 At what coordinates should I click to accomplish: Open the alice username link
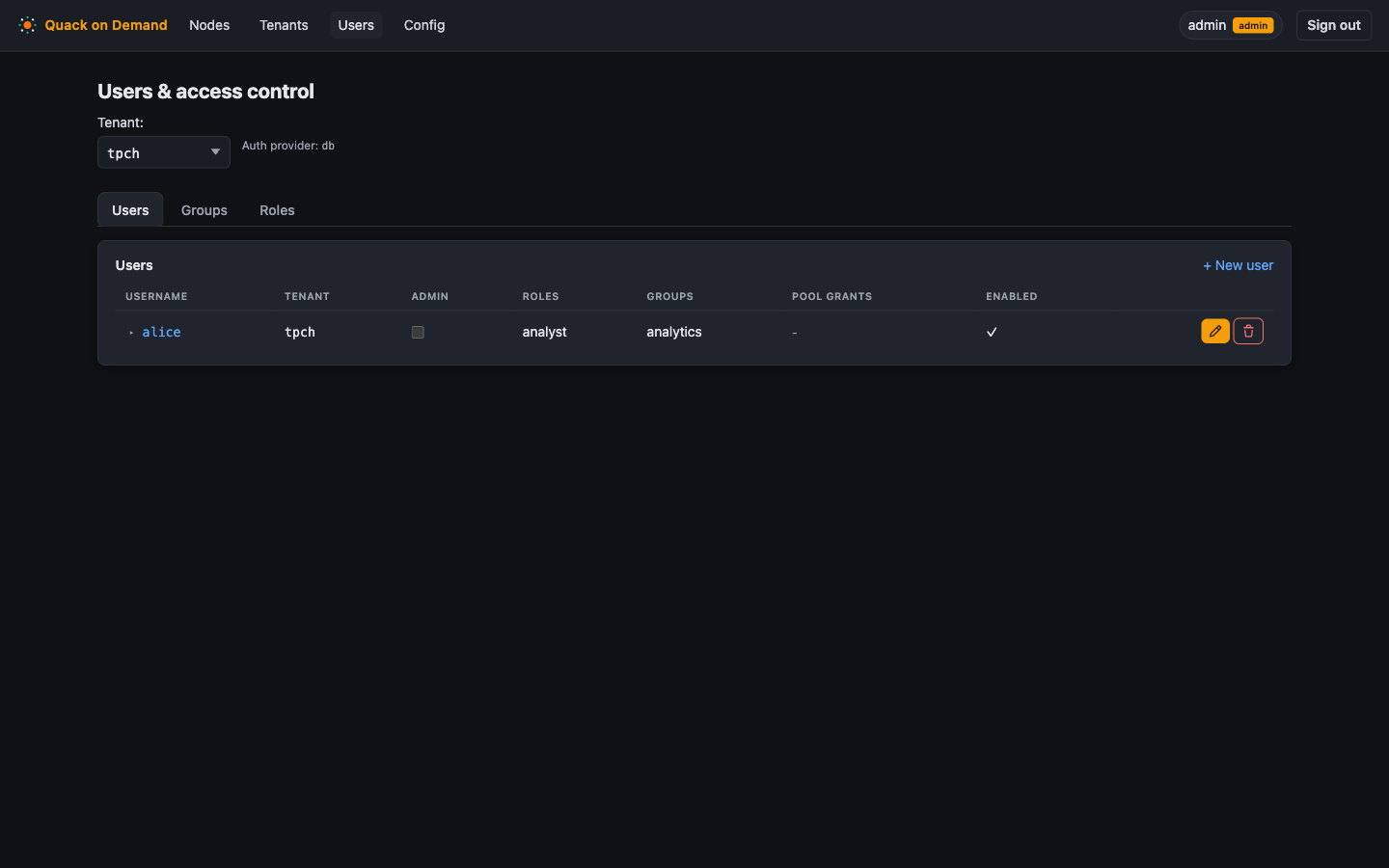pyautogui.click(x=161, y=332)
